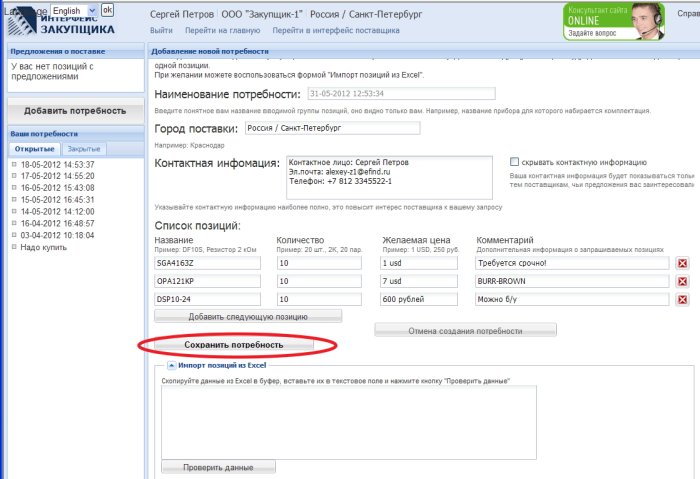Screen dimensions: 700x479
Task: Click bullet icon beside 18-05-2012 14:53:37
Action: point(14,164)
